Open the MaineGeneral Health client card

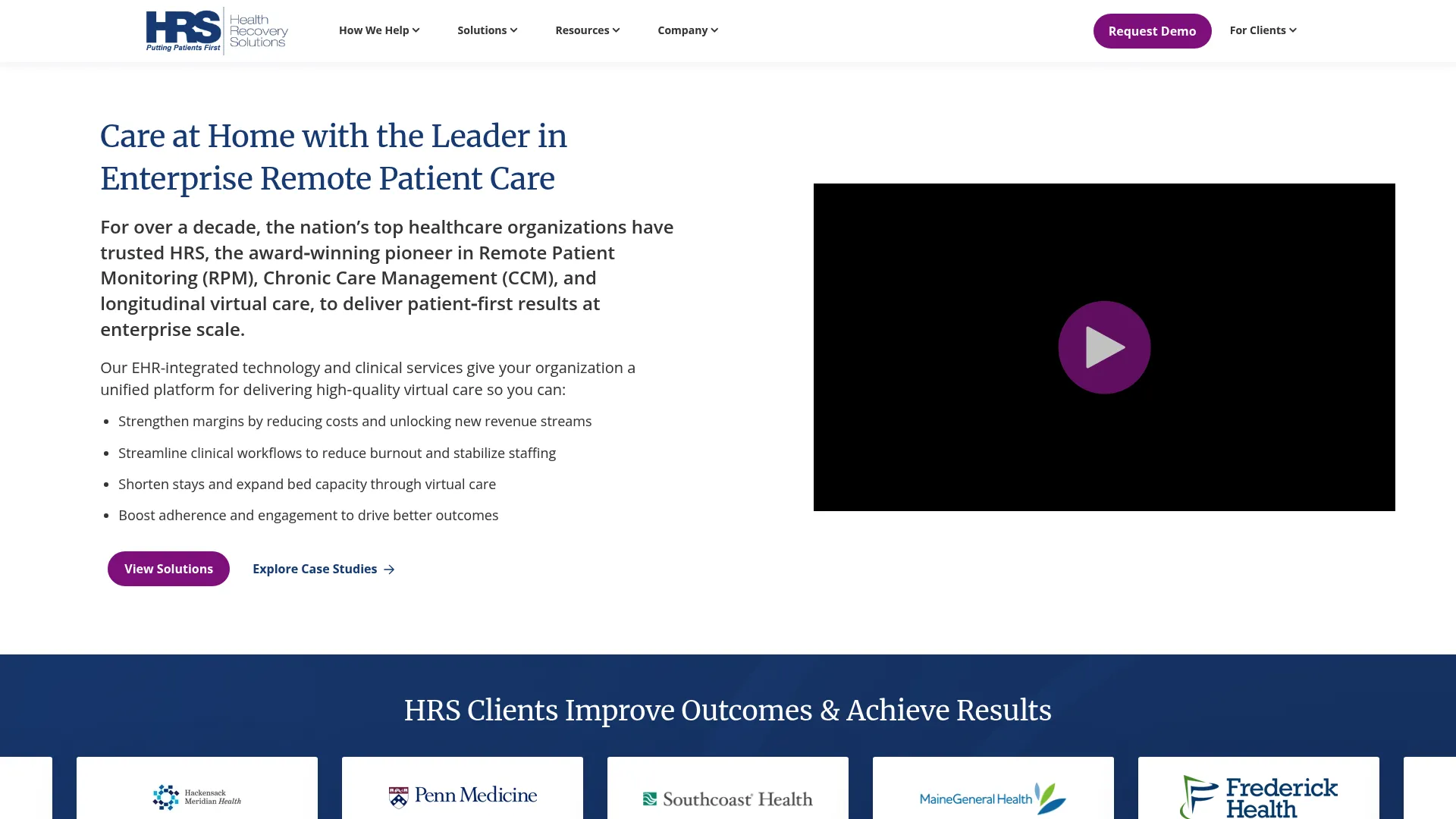[x=993, y=788]
